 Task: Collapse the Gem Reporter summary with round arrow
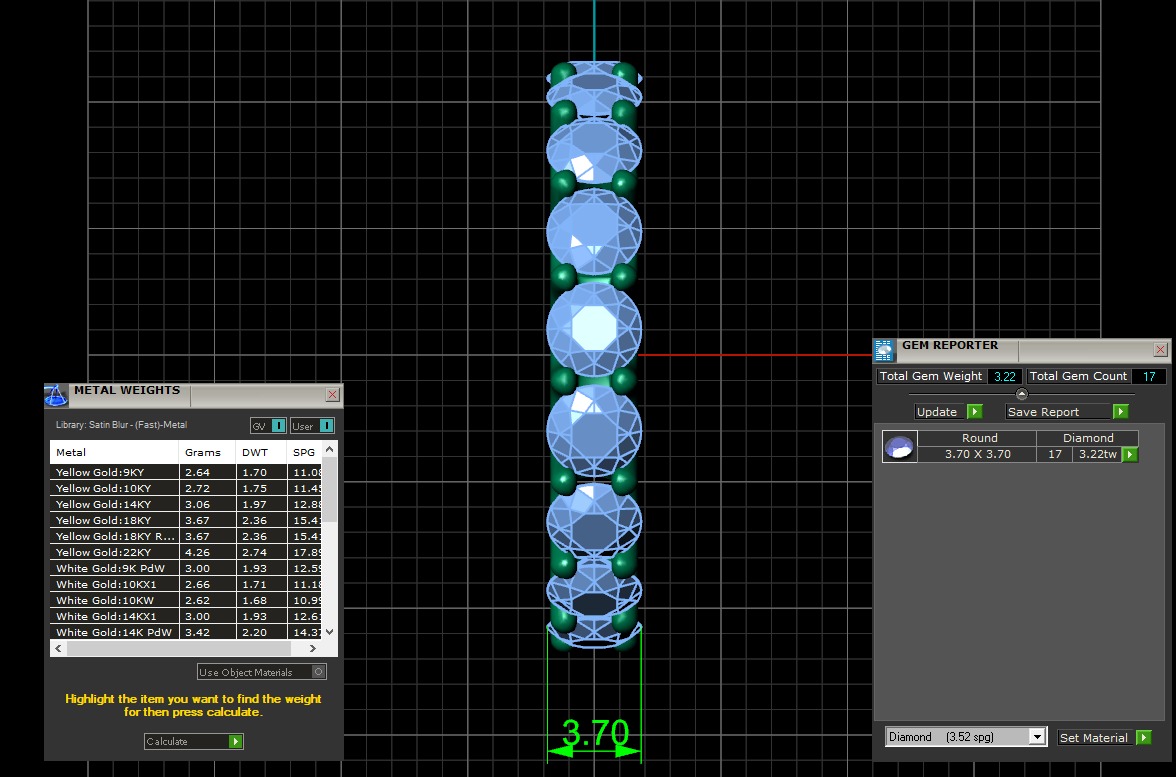1022,394
